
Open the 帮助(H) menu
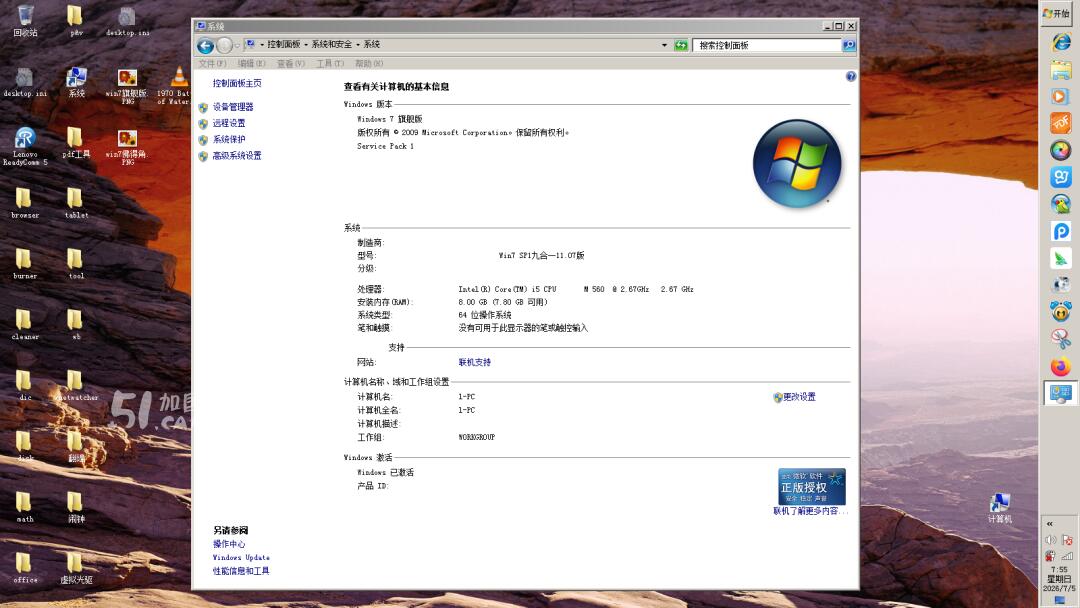(x=369, y=63)
